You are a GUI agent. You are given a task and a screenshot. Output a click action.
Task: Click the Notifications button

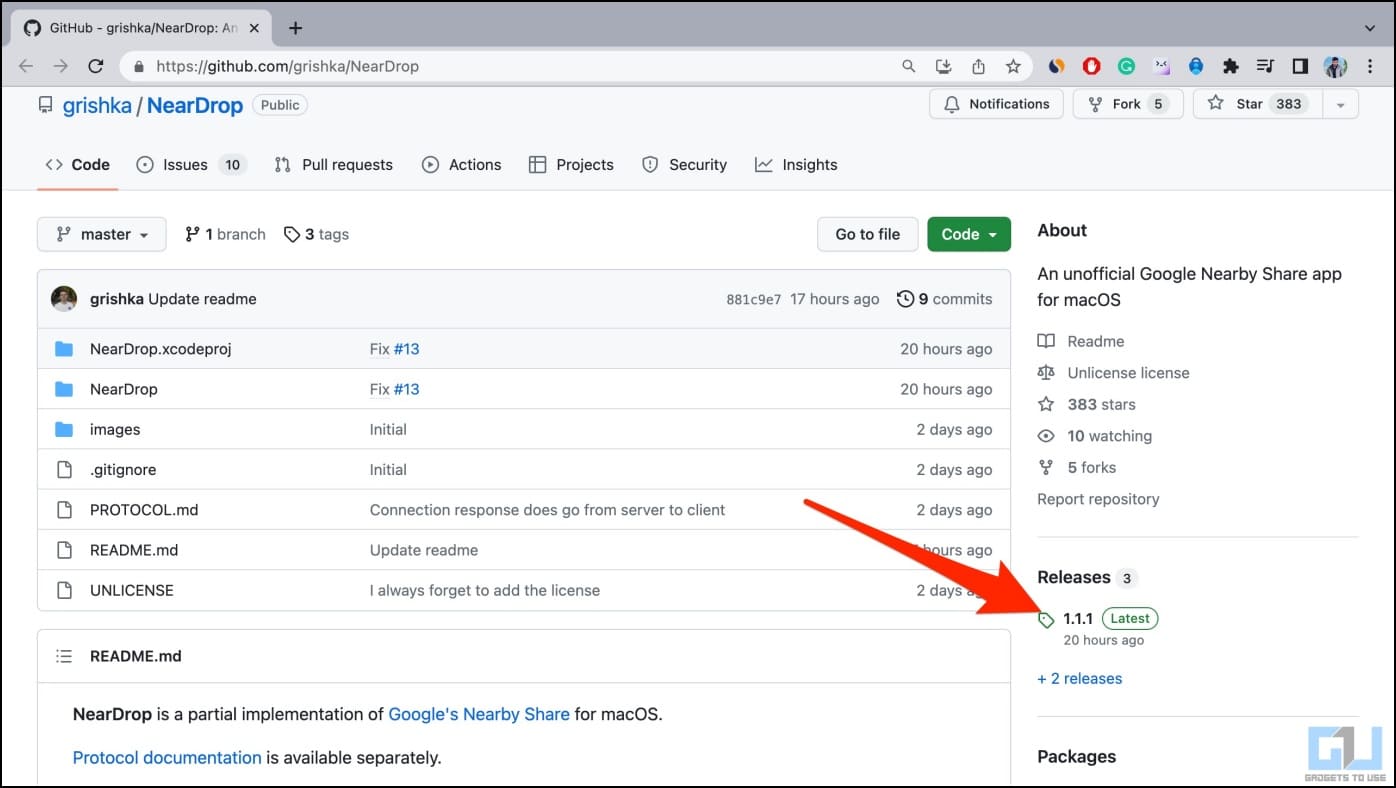point(996,104)
